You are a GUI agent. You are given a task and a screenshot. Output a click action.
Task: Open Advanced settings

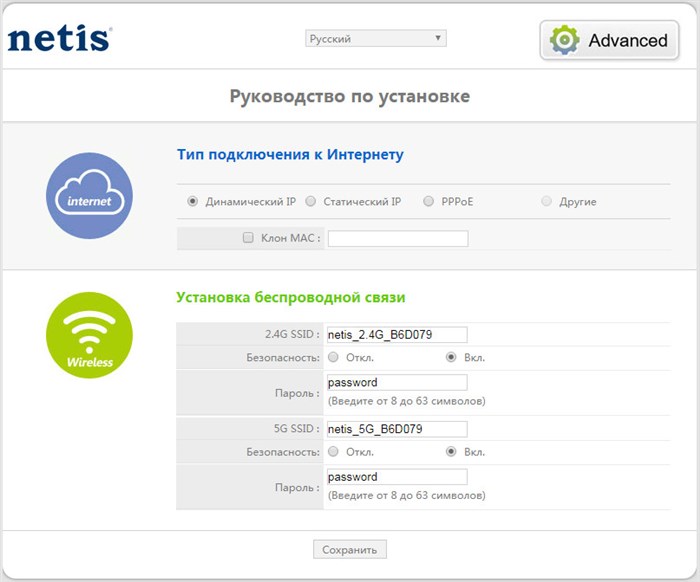pyautogui.click(x=609, y=40)
